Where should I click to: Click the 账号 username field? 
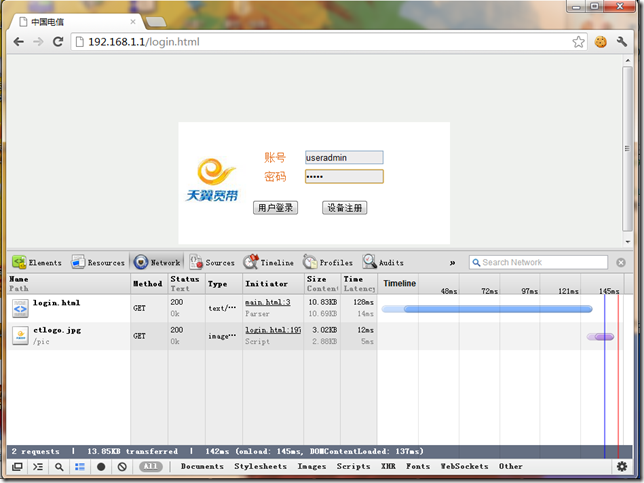pos(344,157)
